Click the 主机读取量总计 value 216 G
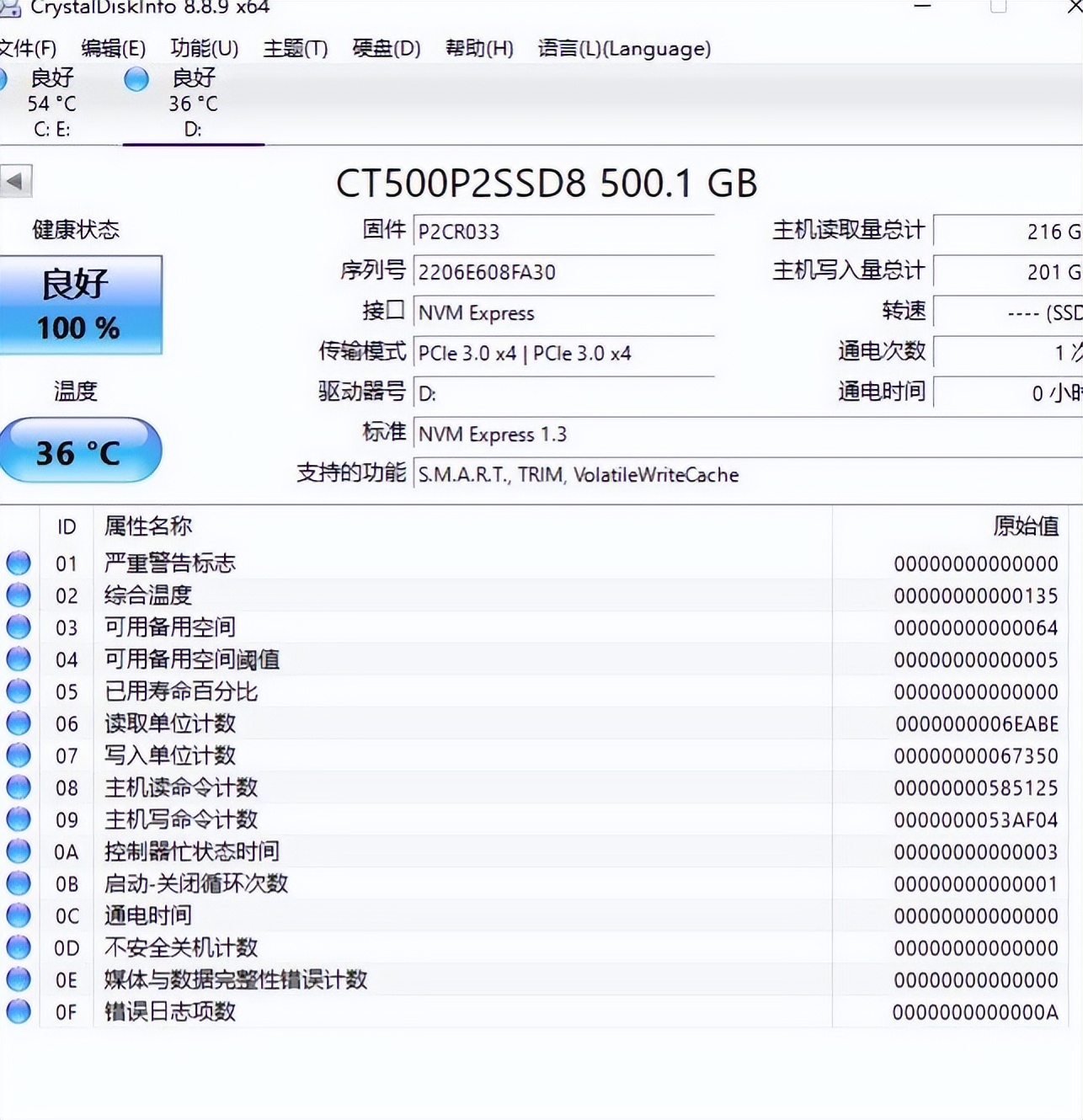Screen dimensions: 1083x1120 [x=1008, y=232]
